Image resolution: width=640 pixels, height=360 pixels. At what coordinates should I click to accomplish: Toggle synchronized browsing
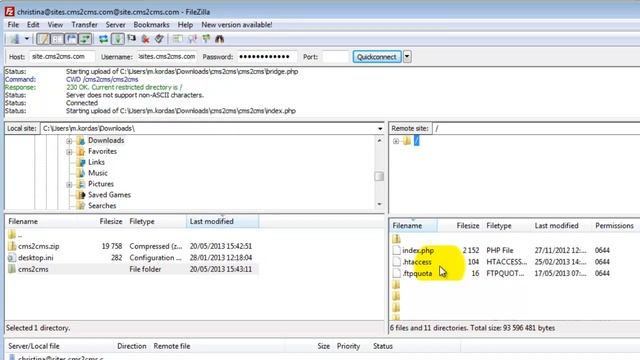(x=206, y=39)
